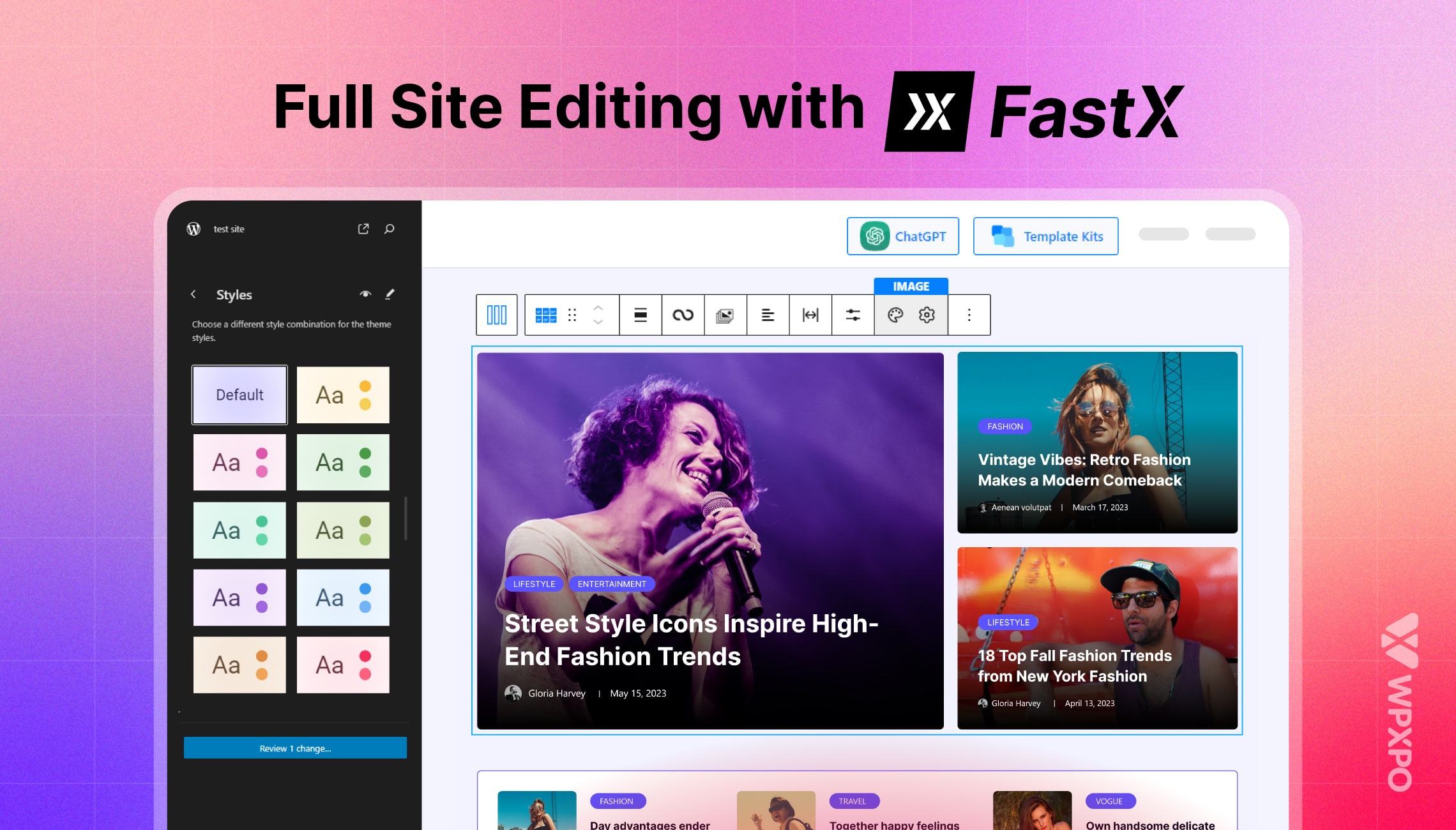Click the Review 1 change button
The width and height of the screenshot is (1456, 830).
[295, 748]
